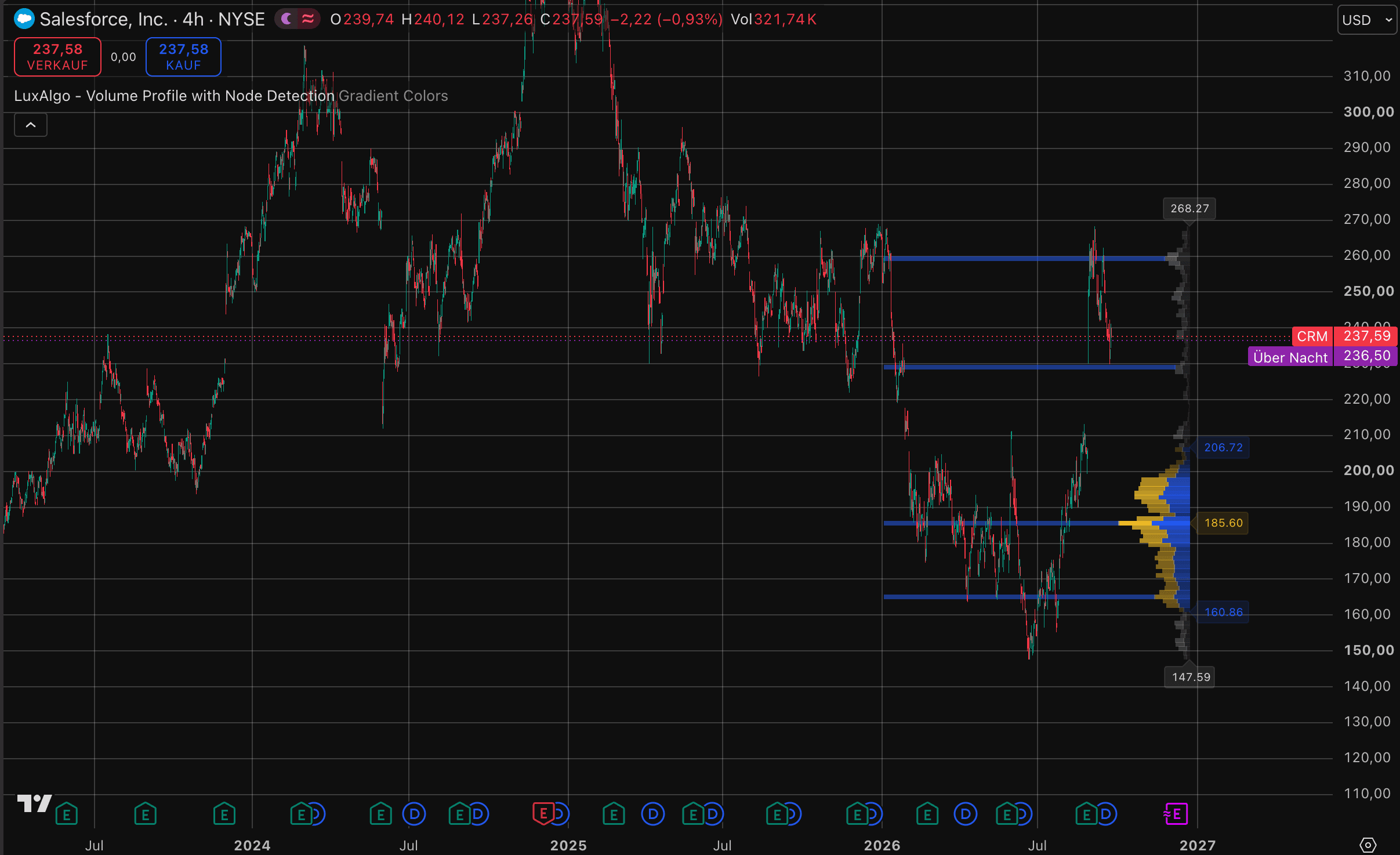Click the 206.72 value area label
Screen dimensions: 1400x855
pos(1223,447)
